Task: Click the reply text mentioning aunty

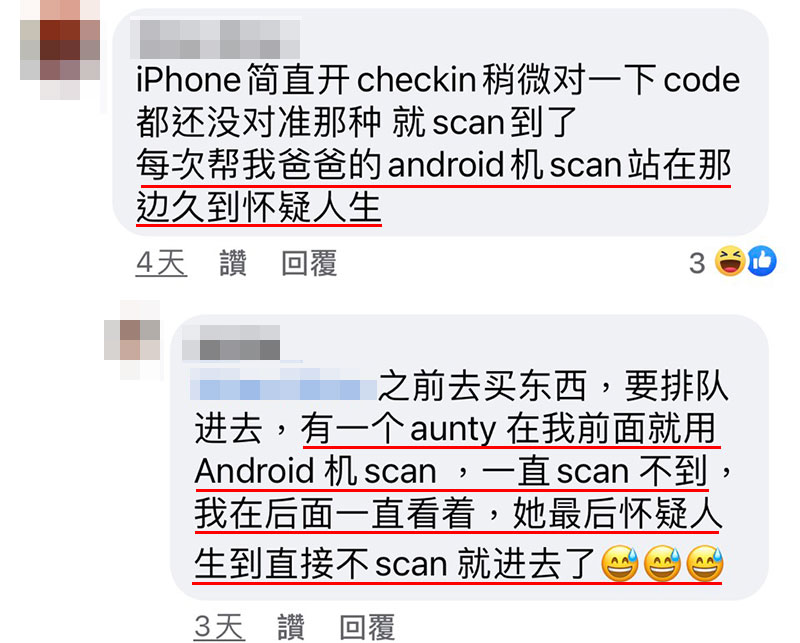Action: [x=463, y=474]
